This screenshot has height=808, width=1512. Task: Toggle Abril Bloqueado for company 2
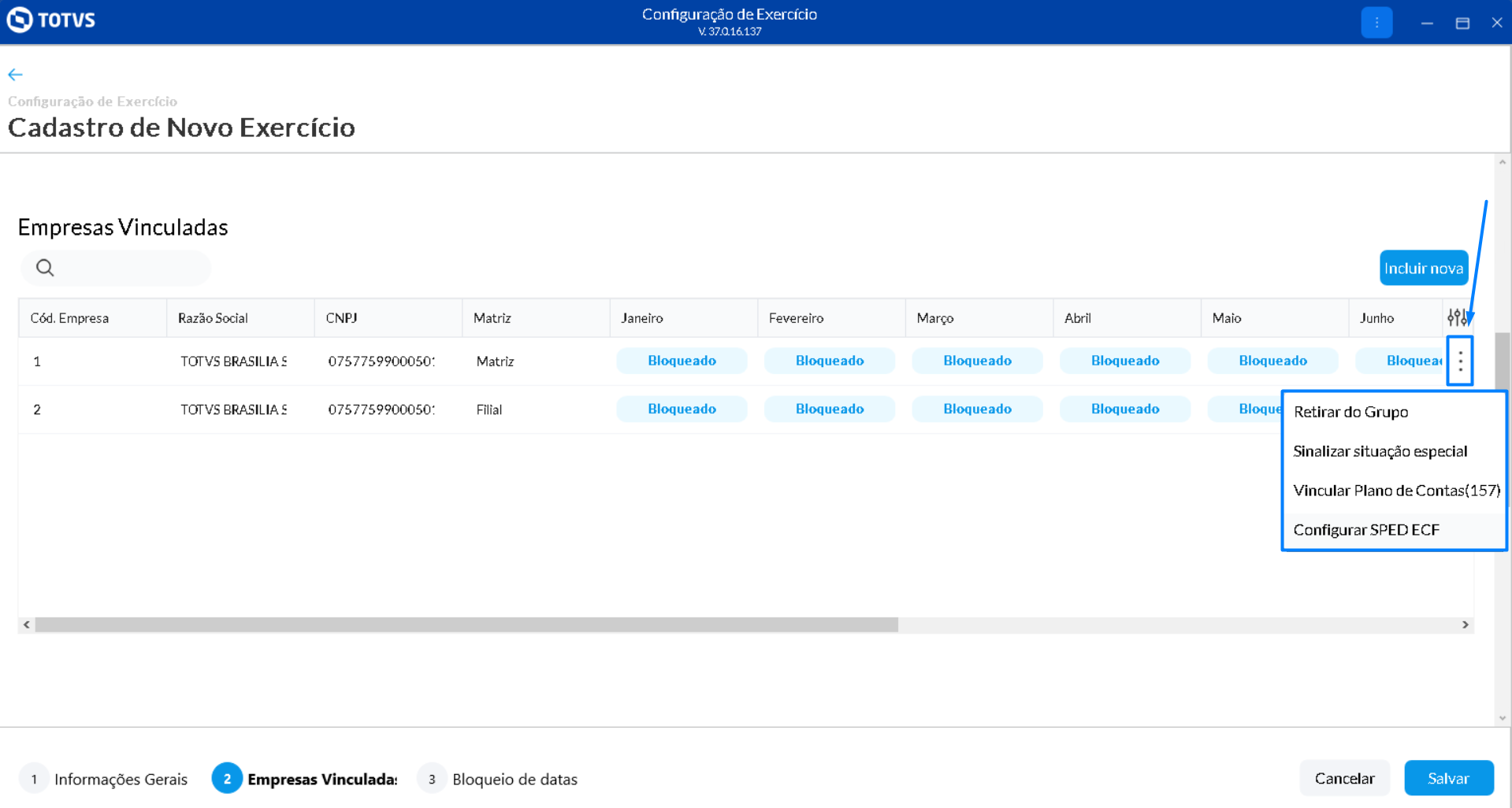pyautogui.click(x=1125, y=409)
